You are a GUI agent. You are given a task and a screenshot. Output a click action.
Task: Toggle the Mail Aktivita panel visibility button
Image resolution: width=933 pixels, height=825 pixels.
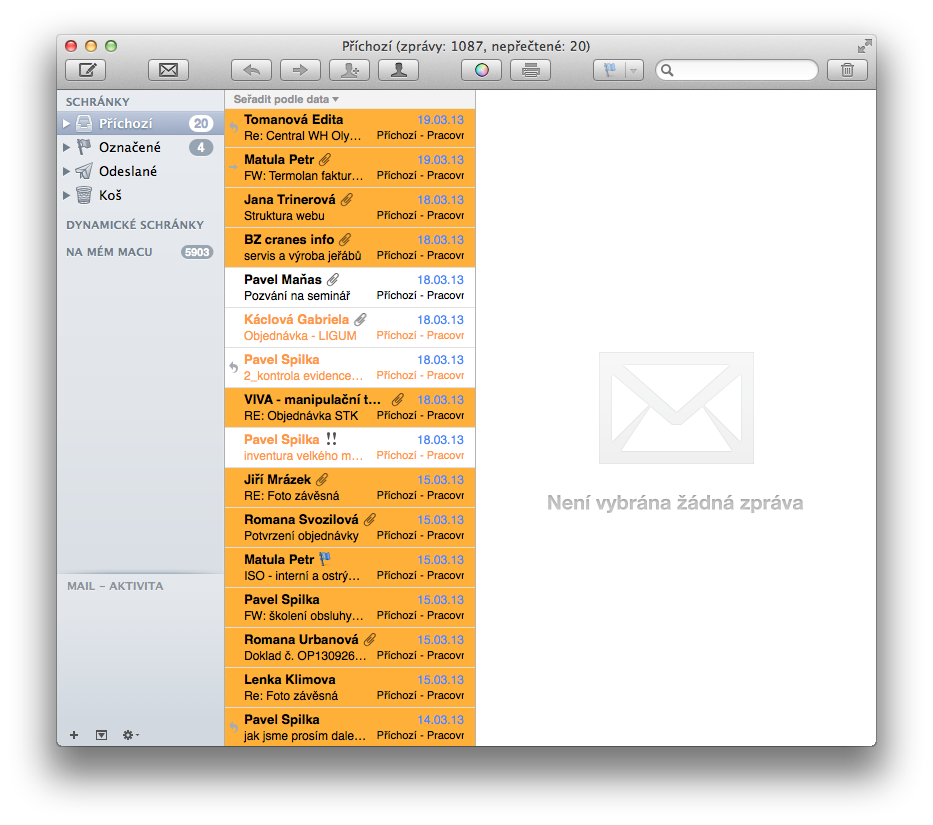[101, 735]
